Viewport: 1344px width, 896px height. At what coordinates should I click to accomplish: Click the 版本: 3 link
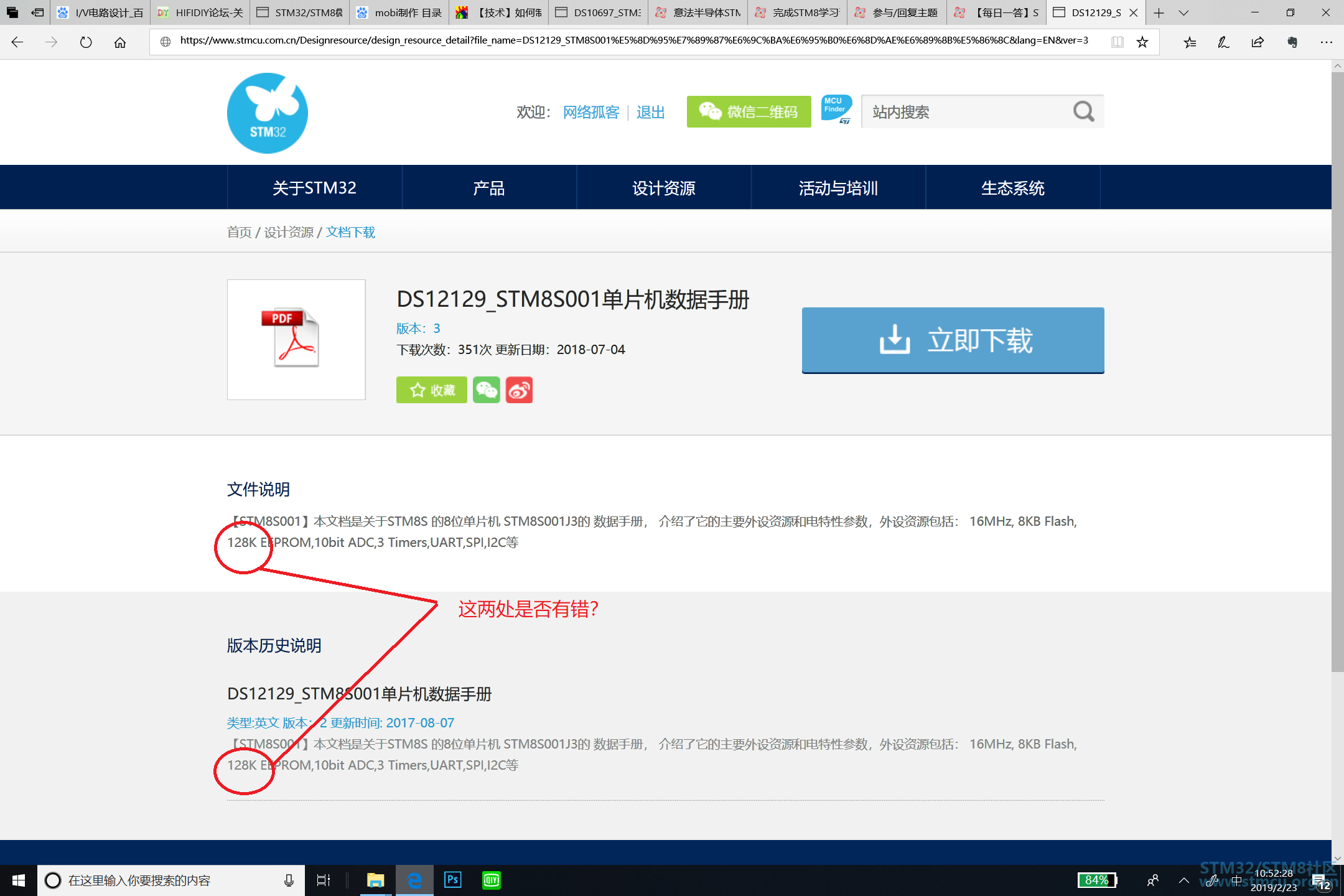pos(418,328)
